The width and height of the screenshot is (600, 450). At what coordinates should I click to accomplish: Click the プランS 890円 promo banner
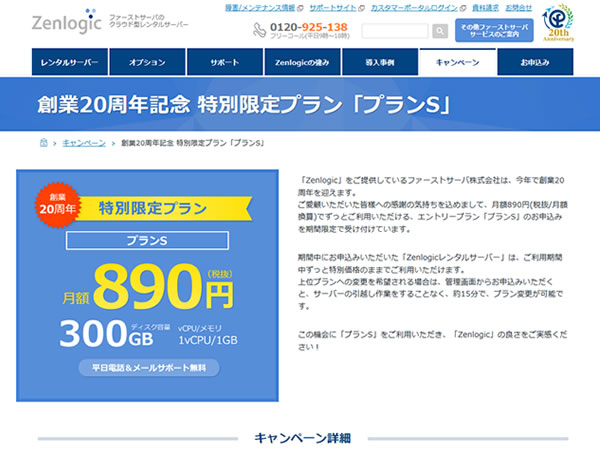147,285
